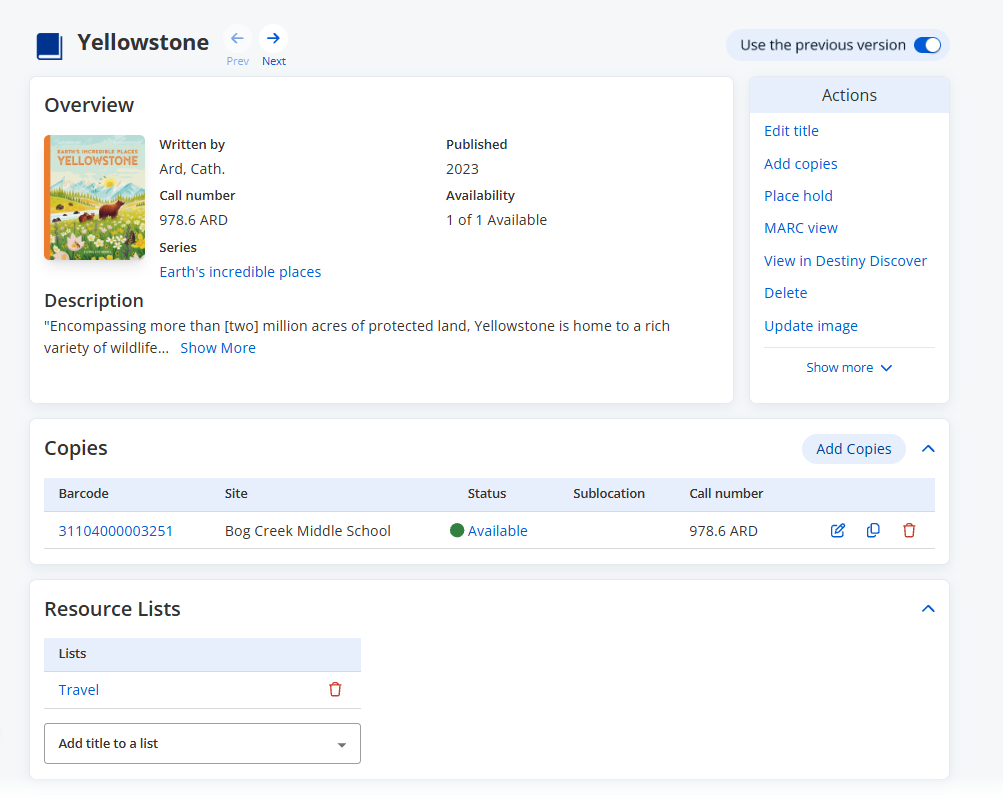Click the green Available status dot

tap(457, 531)
